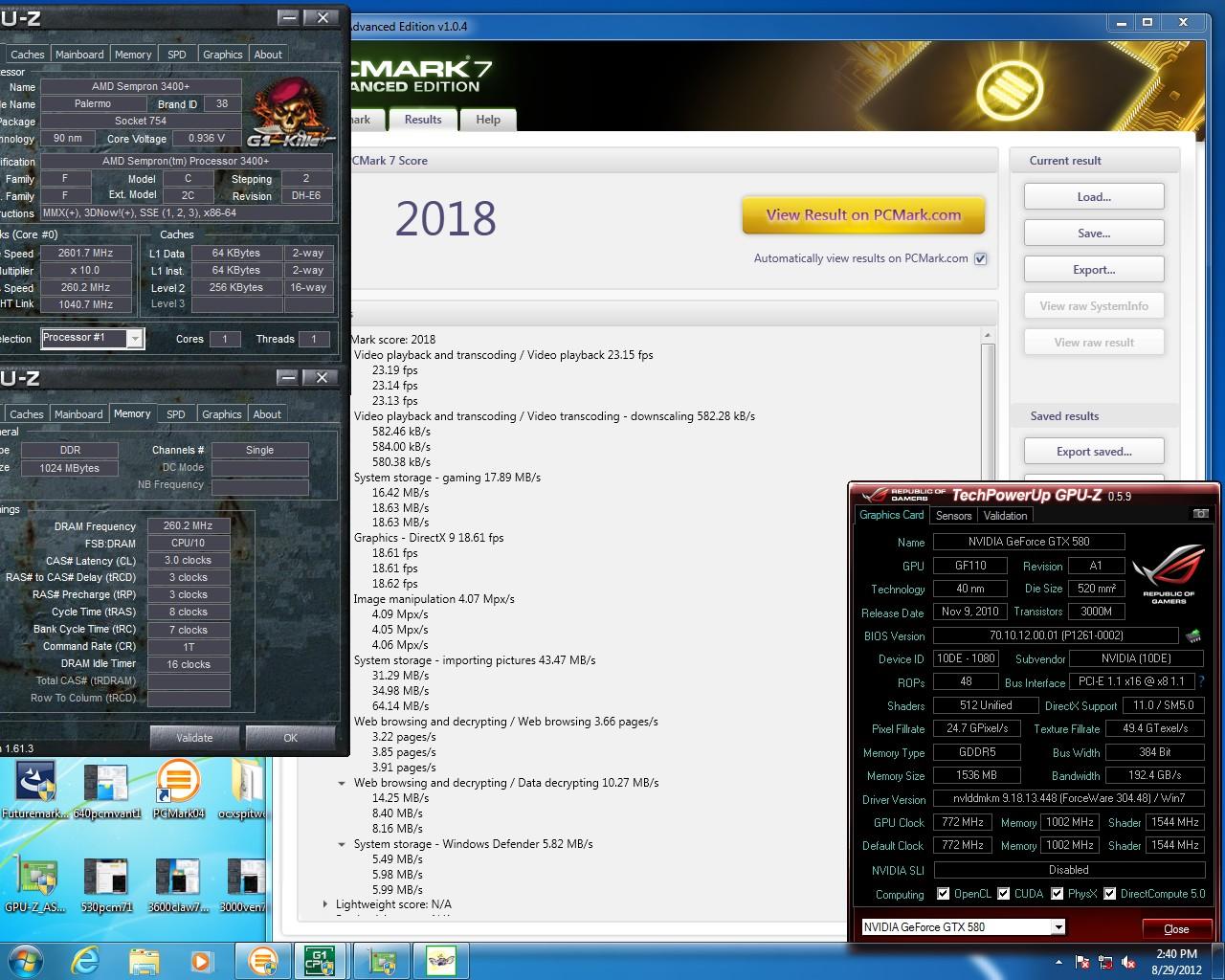Image resolution: width=1225 pixels, height=980 pixels.
Task: Switch to G1 CPU-Z taskbar button
Action: point(320,960)
